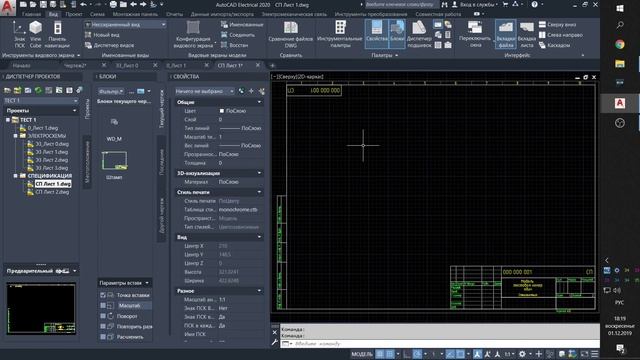640x360 pixels.
Task: Collapse the СПЕЦИФИКАЦИЯ folder node
Action: 16,176
